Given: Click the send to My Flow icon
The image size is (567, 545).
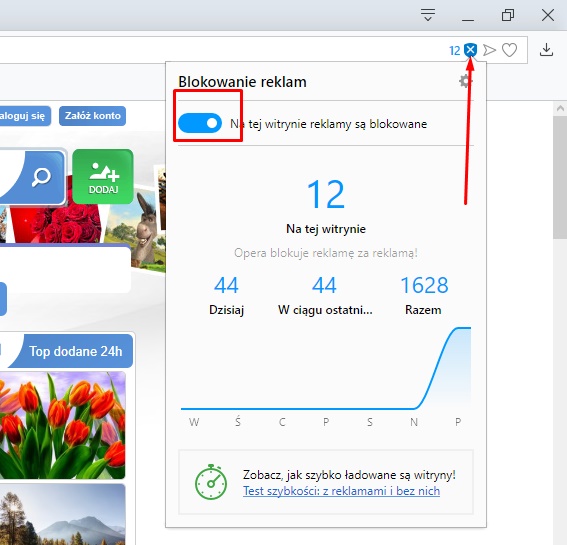Looking at the screenshot, I should coord(489,50).
